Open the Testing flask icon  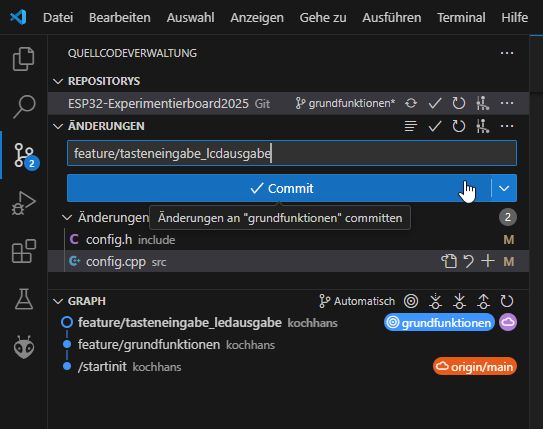click(24, 299)
